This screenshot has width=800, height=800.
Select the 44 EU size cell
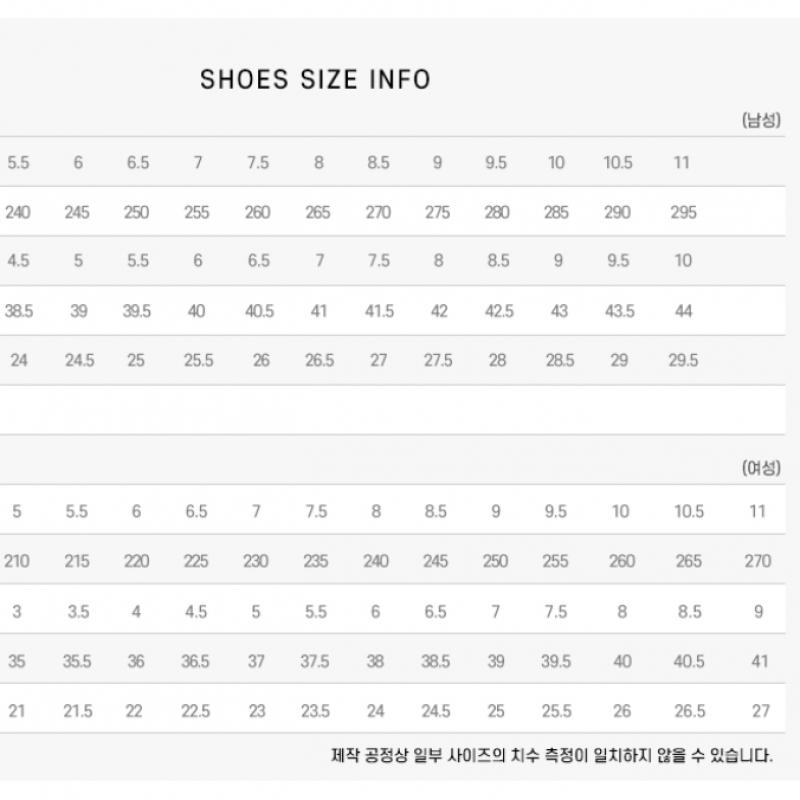pos(683,311)
